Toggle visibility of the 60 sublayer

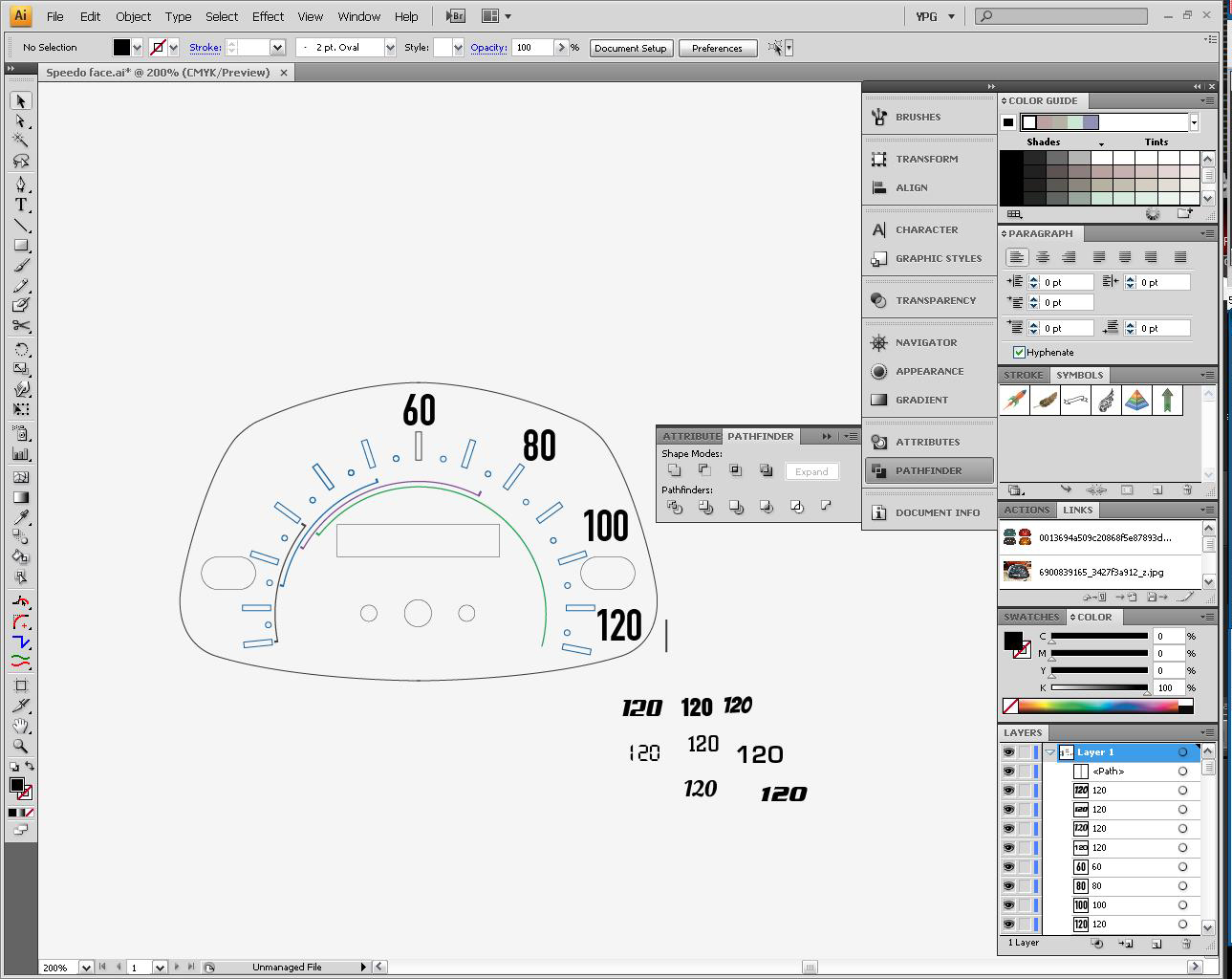[x=1008, y=867]
